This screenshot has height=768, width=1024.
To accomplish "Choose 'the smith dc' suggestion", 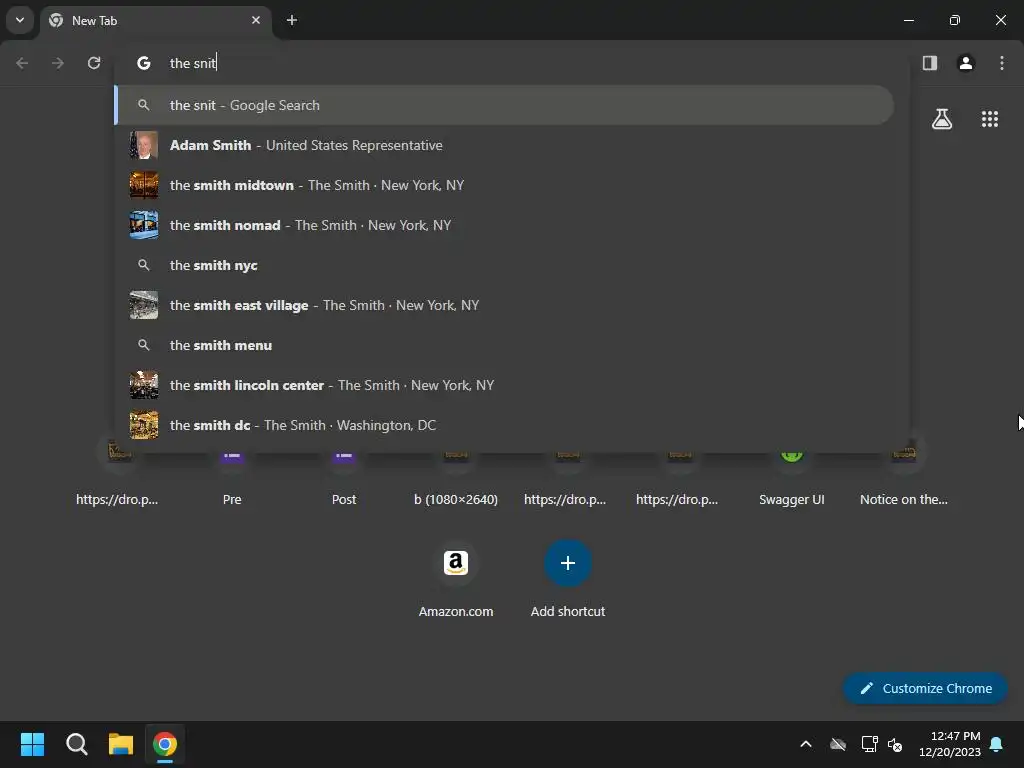I will 504,425.
